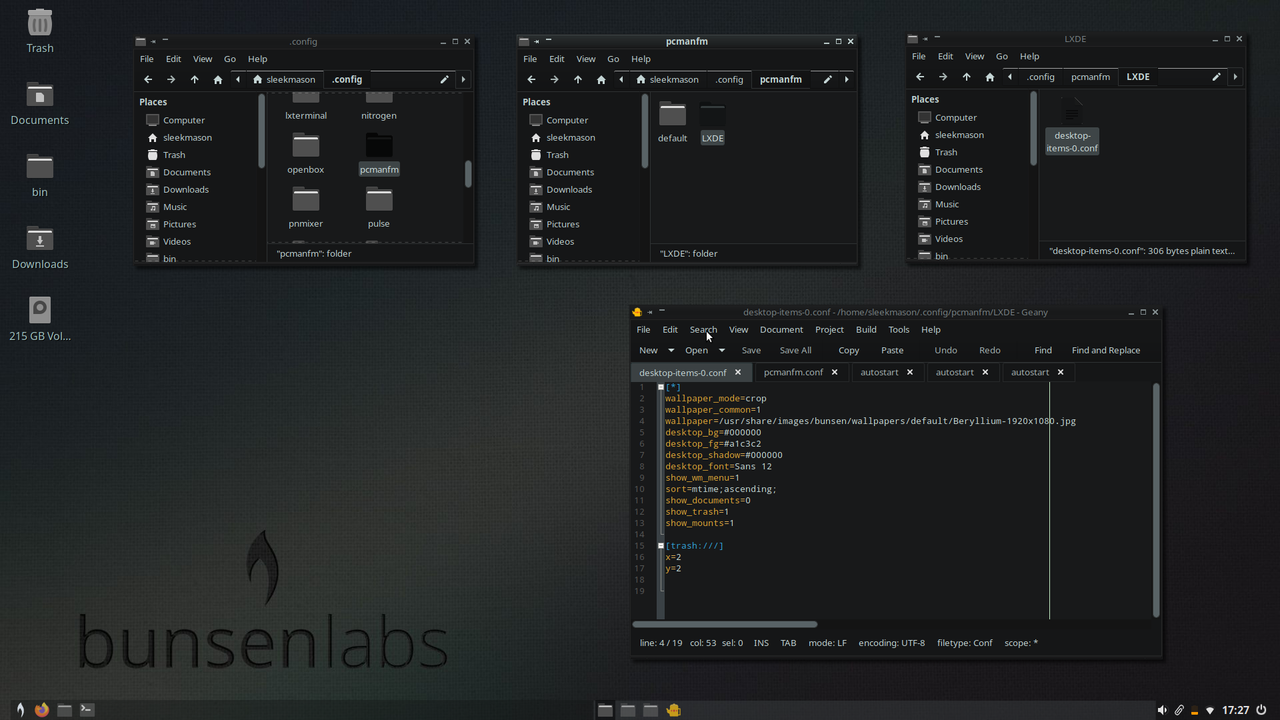Image resolution: width=1280 pixels, height=720 pixels.
Task: Go up a folder in LXDE window
Action: (966, 76)
